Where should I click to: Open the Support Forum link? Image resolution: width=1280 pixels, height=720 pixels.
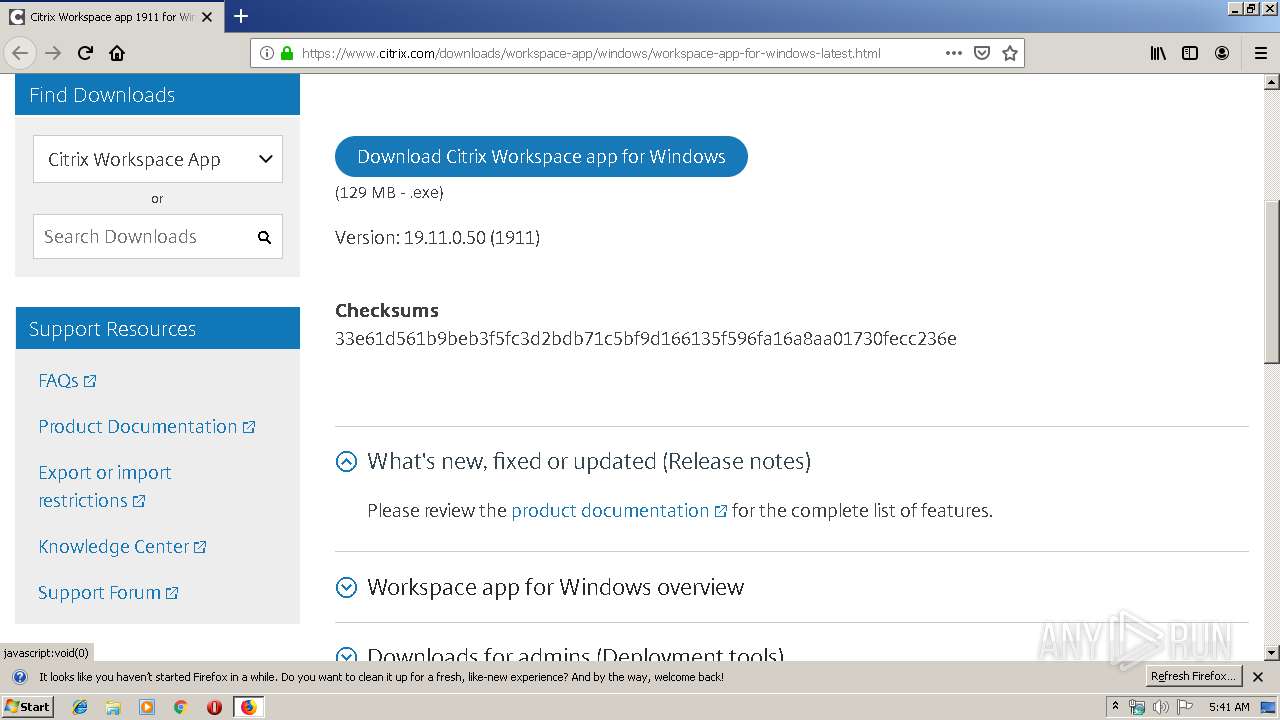click(108, 593)
